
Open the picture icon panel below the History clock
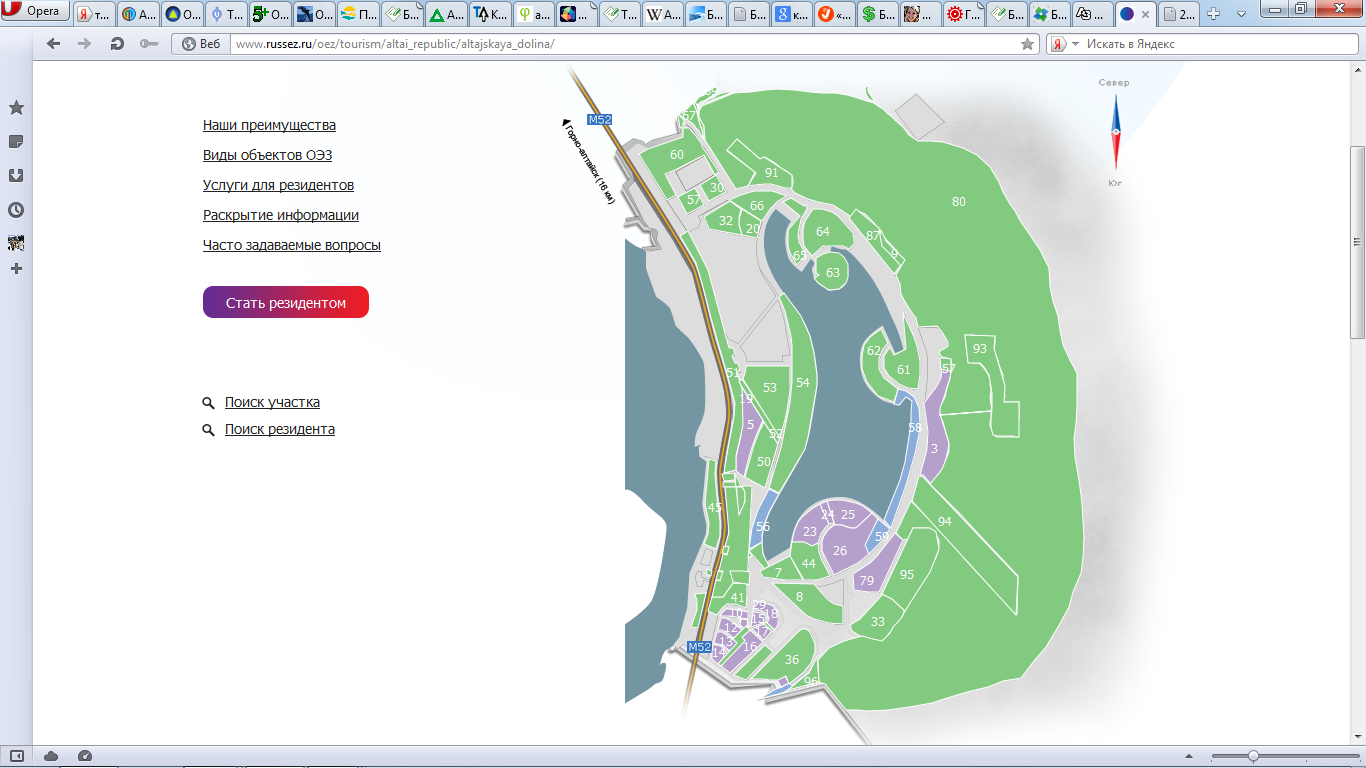(16, 242)
